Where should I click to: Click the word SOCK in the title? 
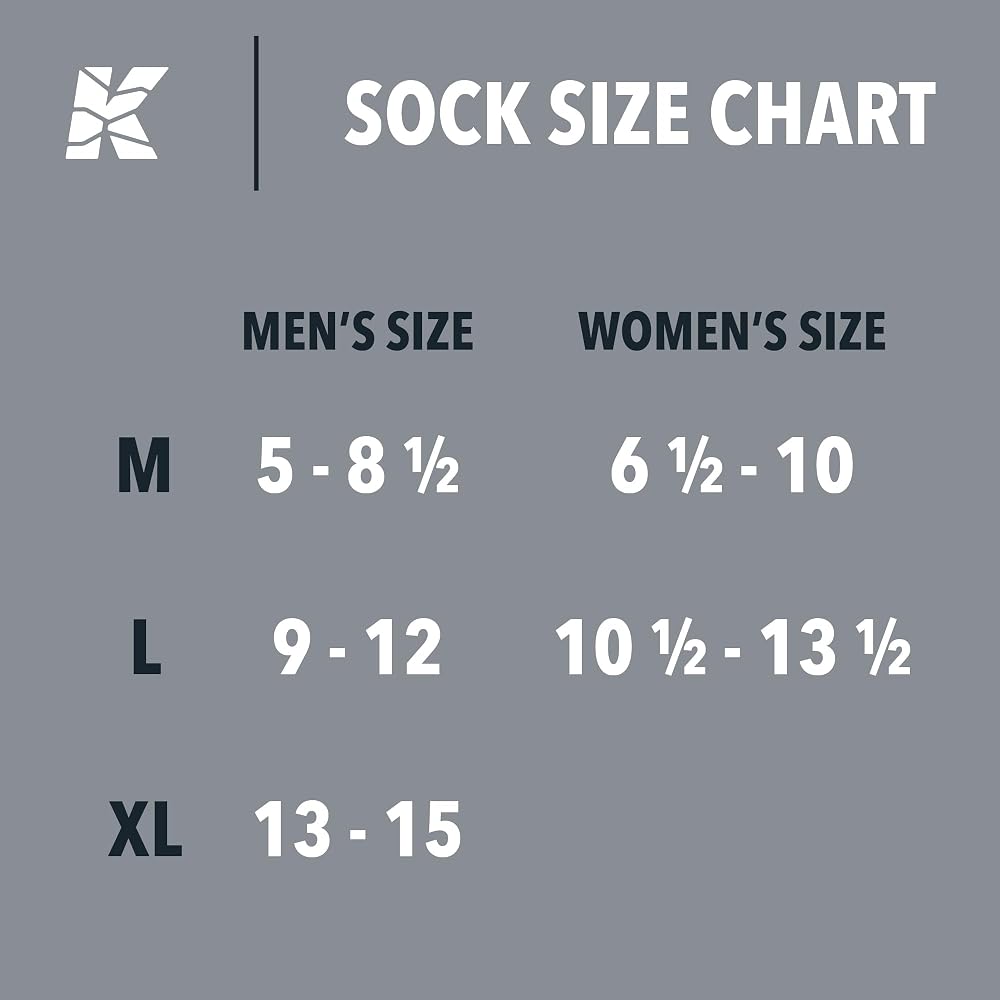click(x=438, y=113)
